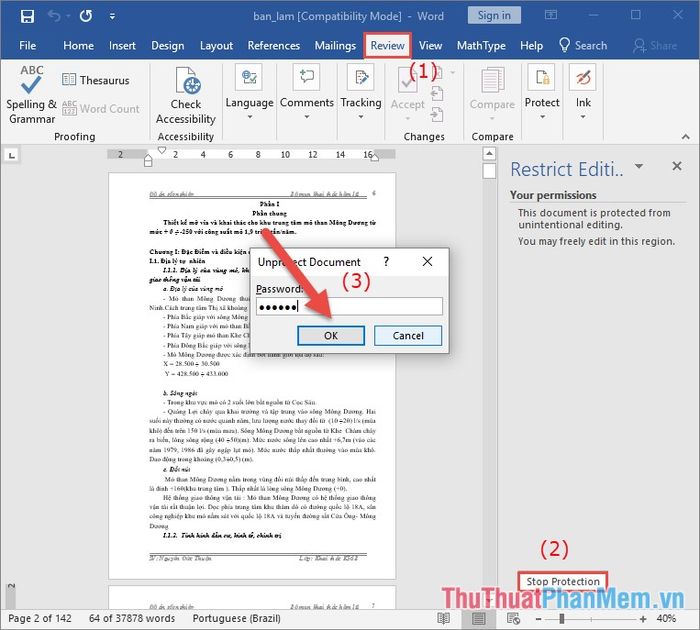Open the Review tab
The image size is (700, 630).
pyautogui.click(x=387, y=45)
